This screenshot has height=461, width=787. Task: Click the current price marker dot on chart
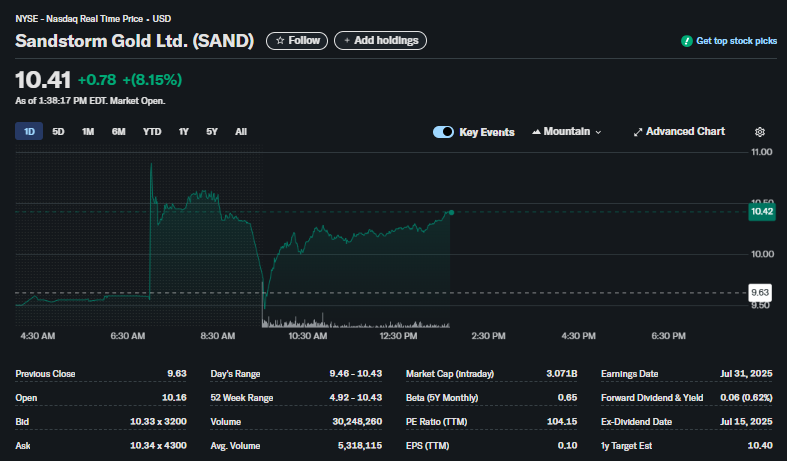(451, 212)
